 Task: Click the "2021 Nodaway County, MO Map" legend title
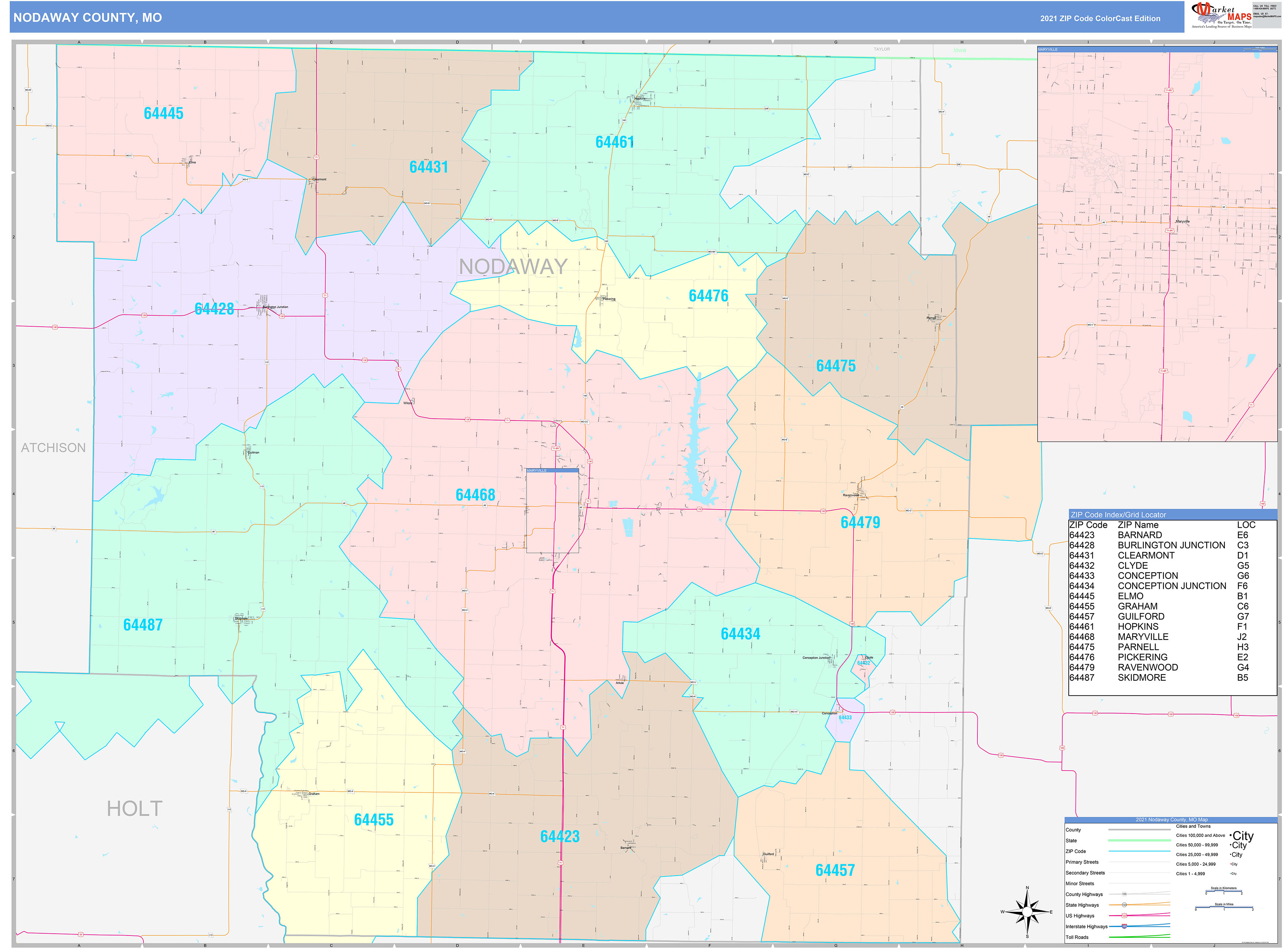(1171, 820)
